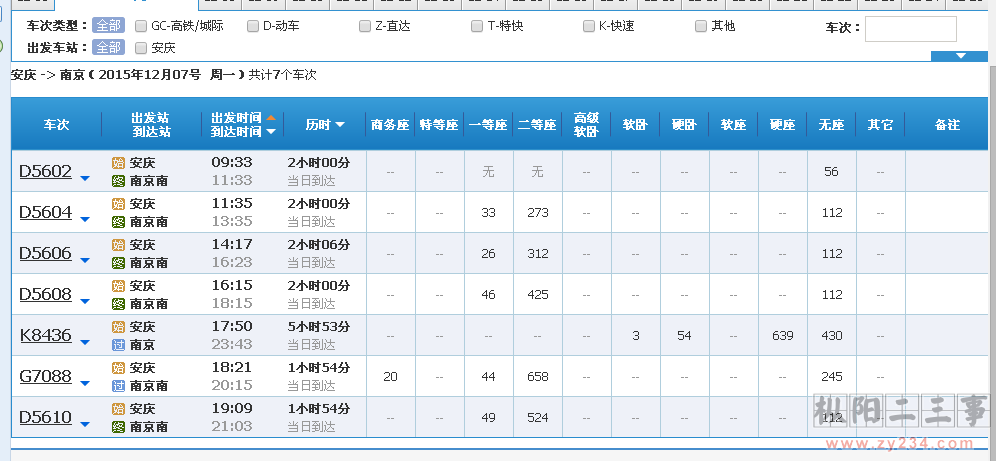Click the 始 origin icon in D5608 row
The height and width of the screenshot is (461, 996).
(x=118, y=286)
